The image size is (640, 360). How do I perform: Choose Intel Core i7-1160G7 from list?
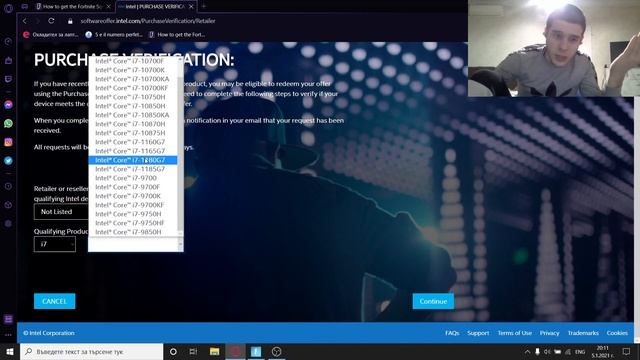[x=133, y=142]
